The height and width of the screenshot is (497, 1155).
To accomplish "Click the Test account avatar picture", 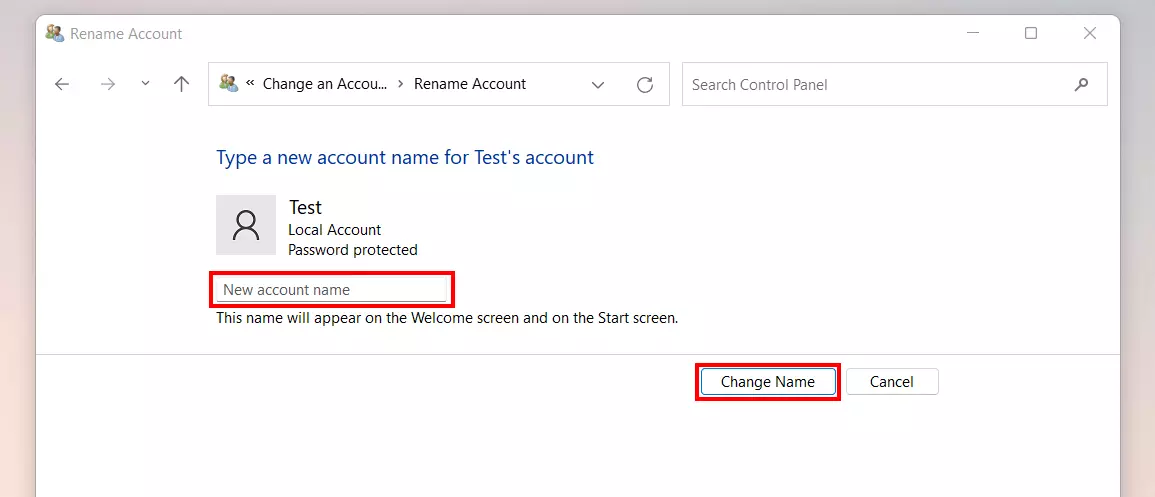I will [246, 225].
